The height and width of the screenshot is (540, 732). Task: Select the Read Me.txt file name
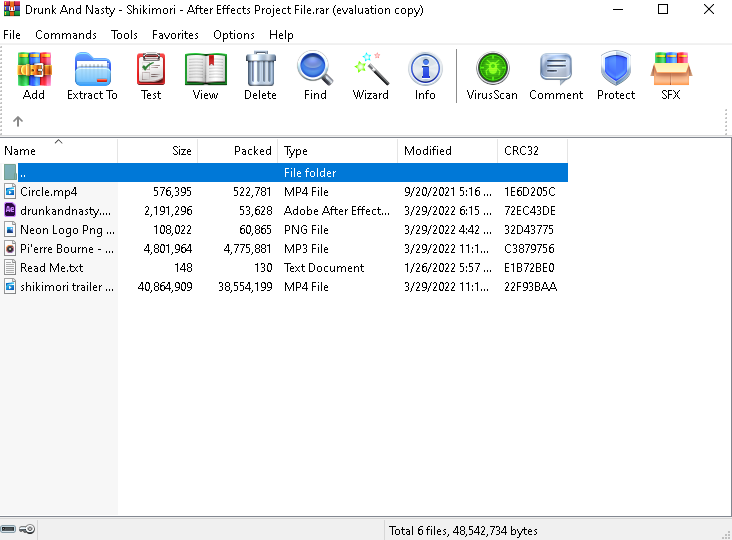tap(51, 268)
